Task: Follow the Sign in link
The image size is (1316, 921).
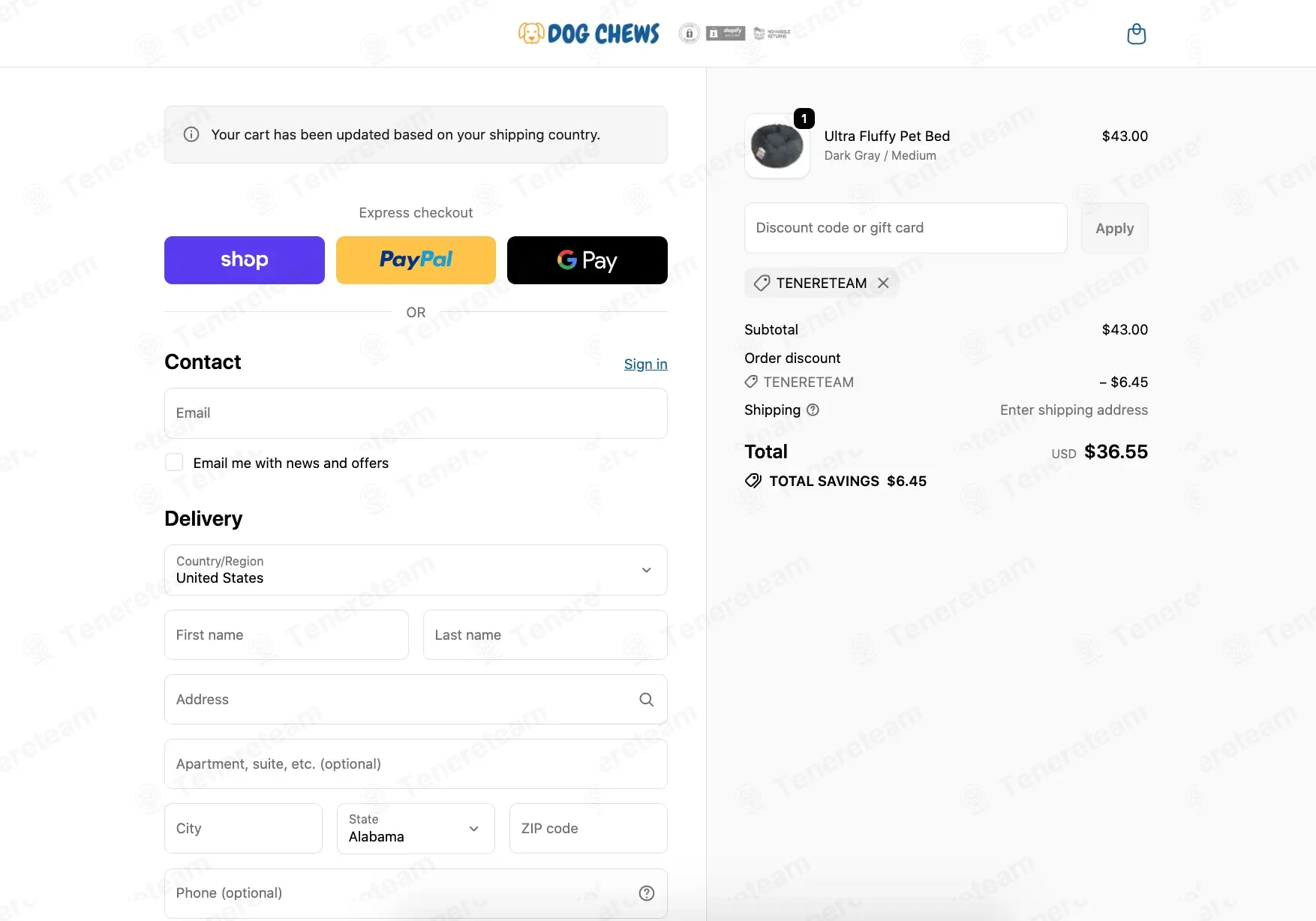Action: pos(646,364)
